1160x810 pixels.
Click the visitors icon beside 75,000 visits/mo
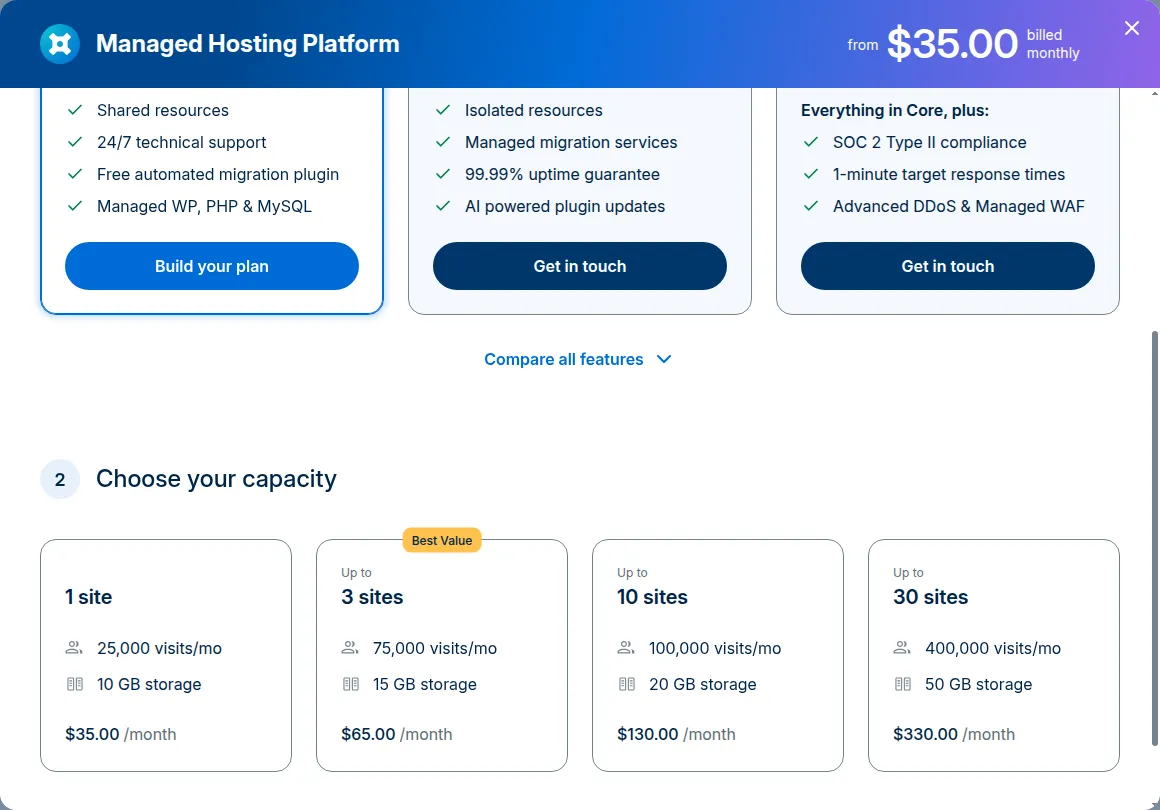pos(350,648)
